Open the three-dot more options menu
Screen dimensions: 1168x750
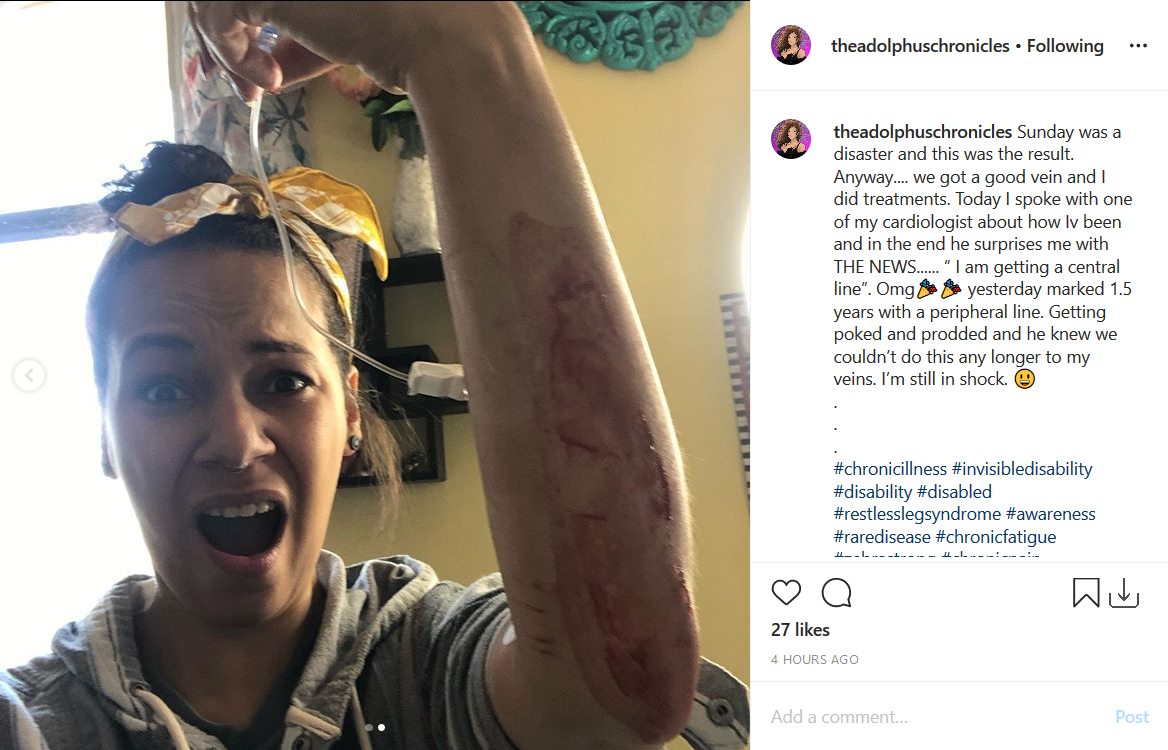click(x=1138, y=46)
